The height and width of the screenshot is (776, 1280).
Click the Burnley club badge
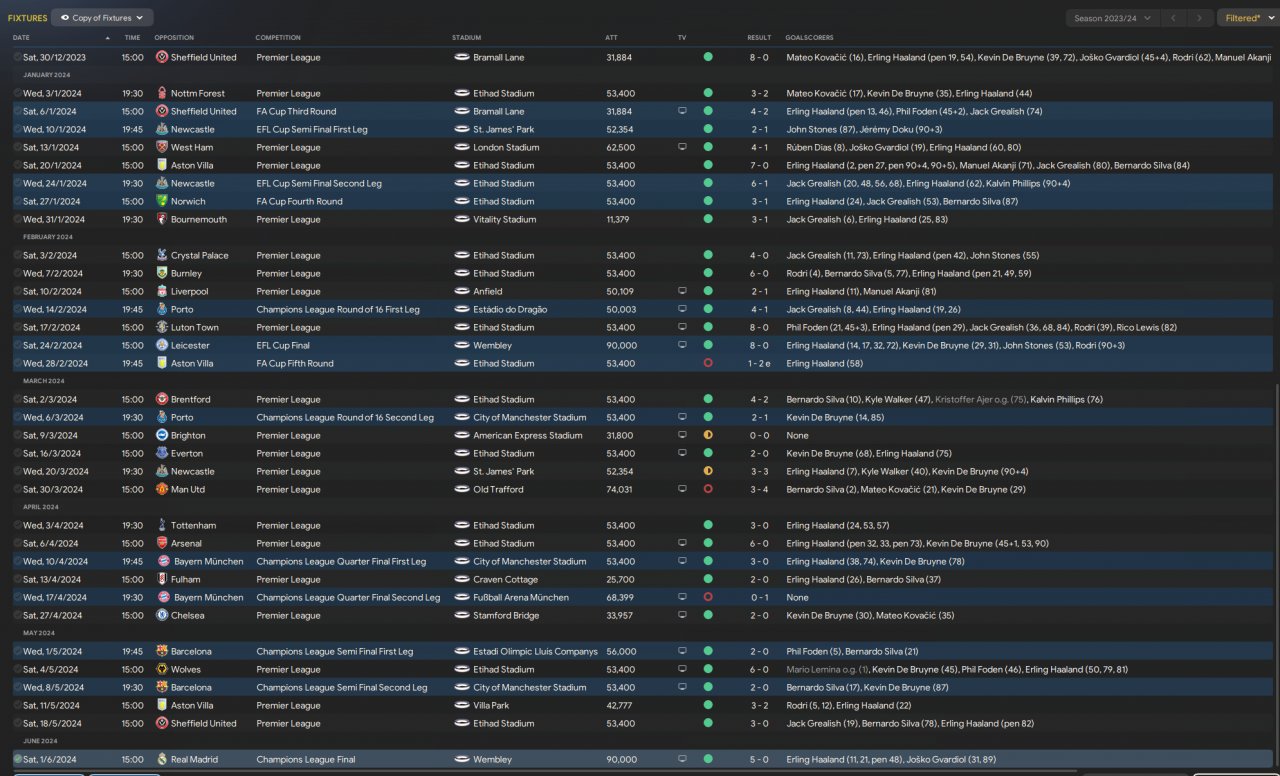coord(162,273)
